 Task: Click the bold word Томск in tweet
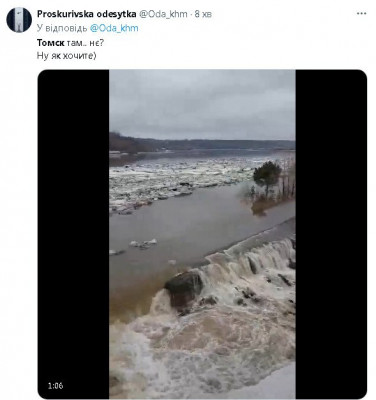(50, 43)
